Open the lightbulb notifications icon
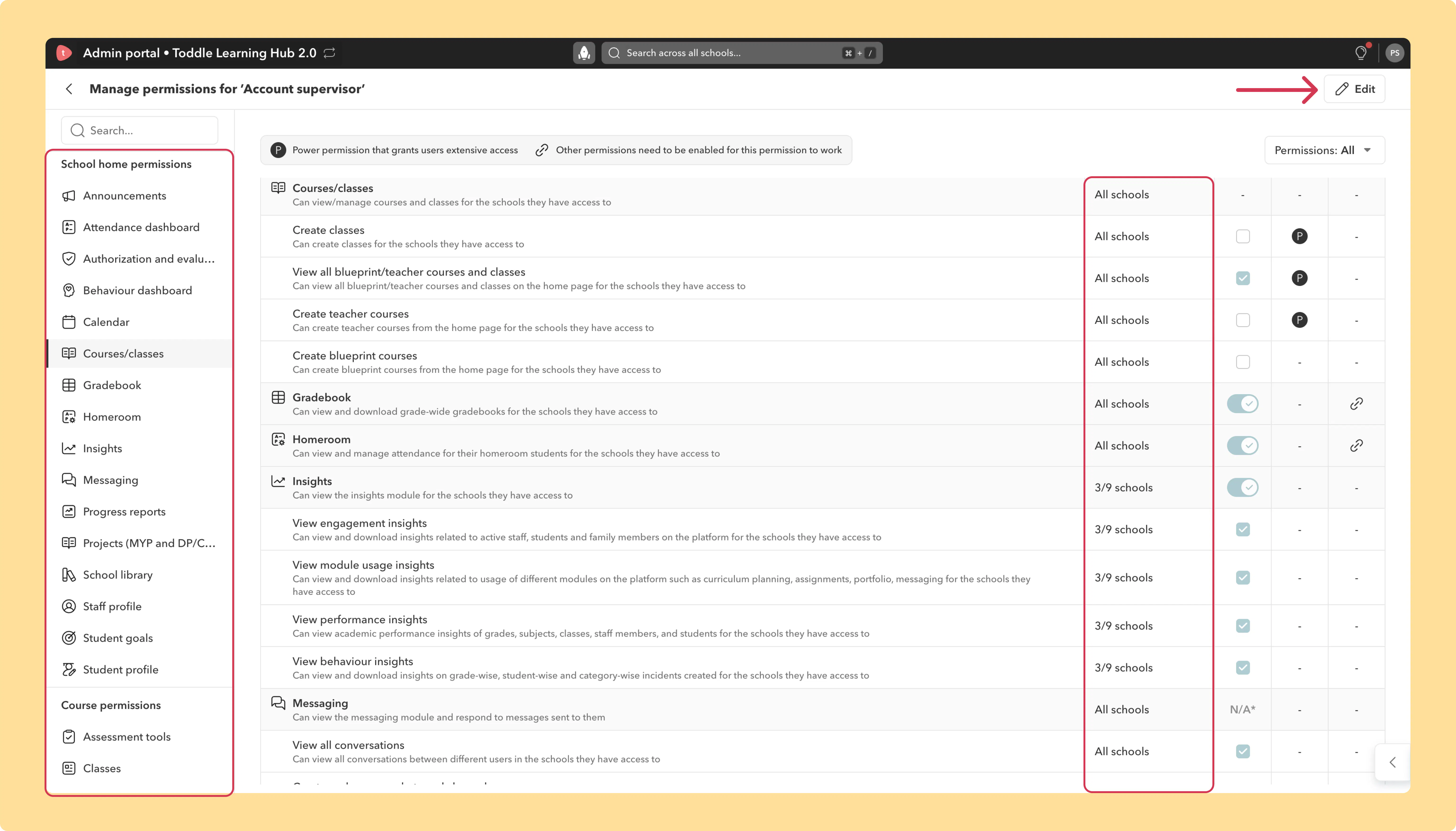 coord(1361,53)
